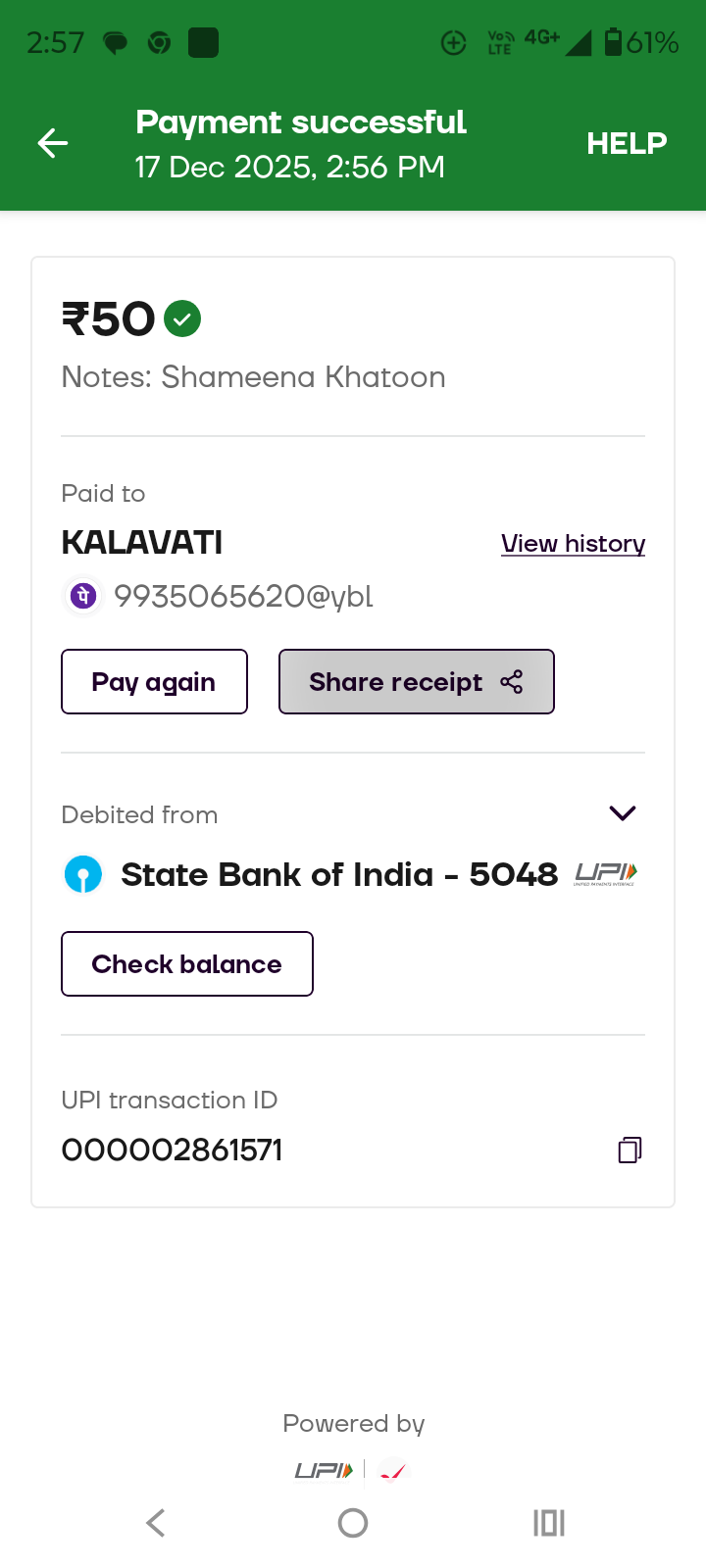Tap the UPI logo next to bank name
The width and height of the screenshot is (706, 1568).
[x=605, y=873]
